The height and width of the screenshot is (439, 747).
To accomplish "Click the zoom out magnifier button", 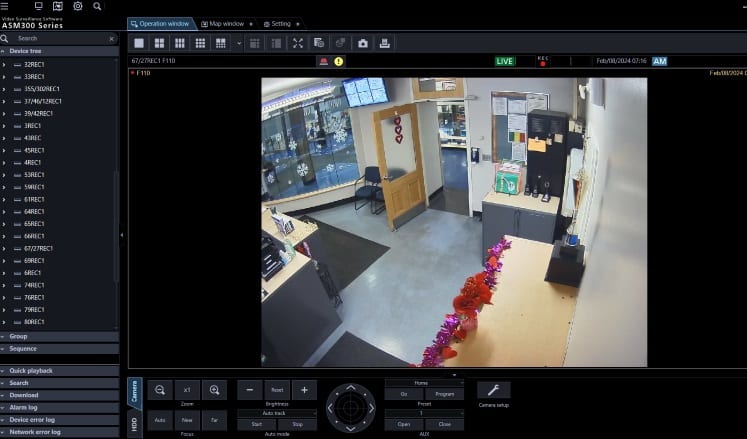I will click(x=160, y=390).
